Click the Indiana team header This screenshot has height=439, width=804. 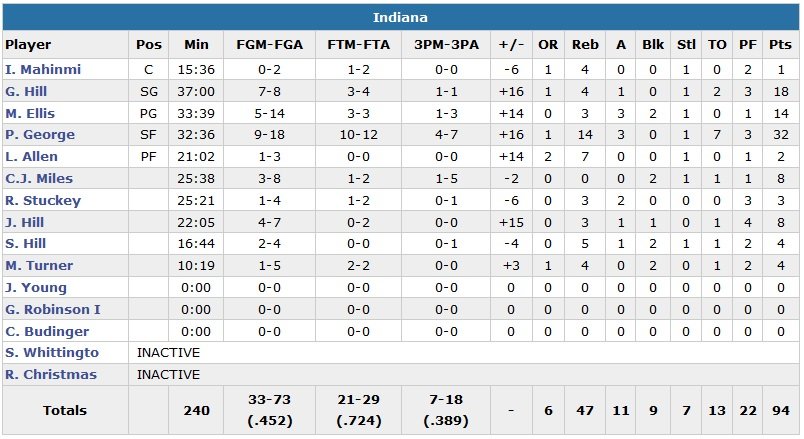click(x=401, y=18)
